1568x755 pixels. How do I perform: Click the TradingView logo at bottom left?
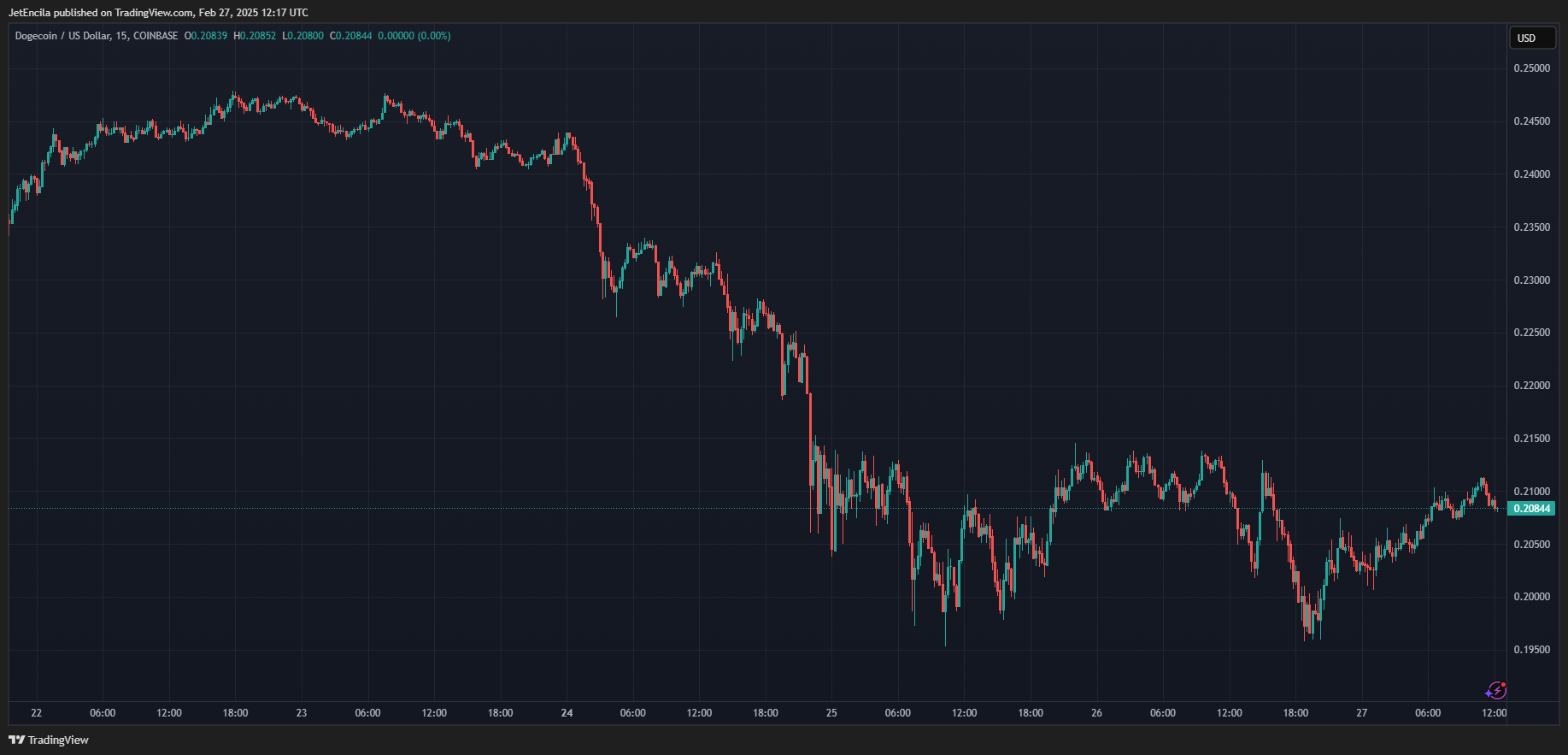tap(49, 740)
